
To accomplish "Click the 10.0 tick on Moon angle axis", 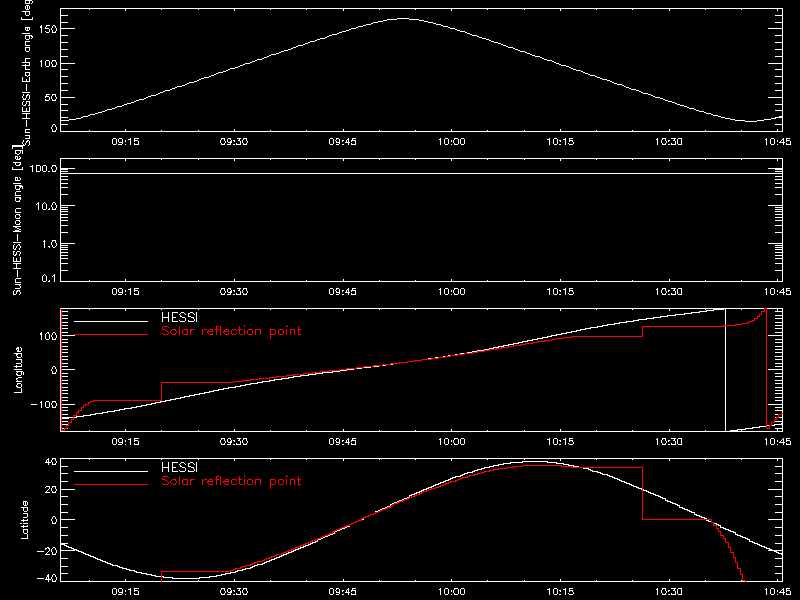I will (46, 207).
